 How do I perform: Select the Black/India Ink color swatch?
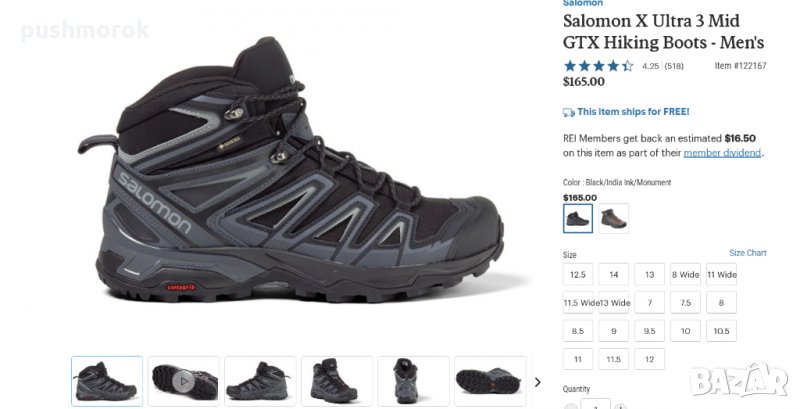pos(578,218)
